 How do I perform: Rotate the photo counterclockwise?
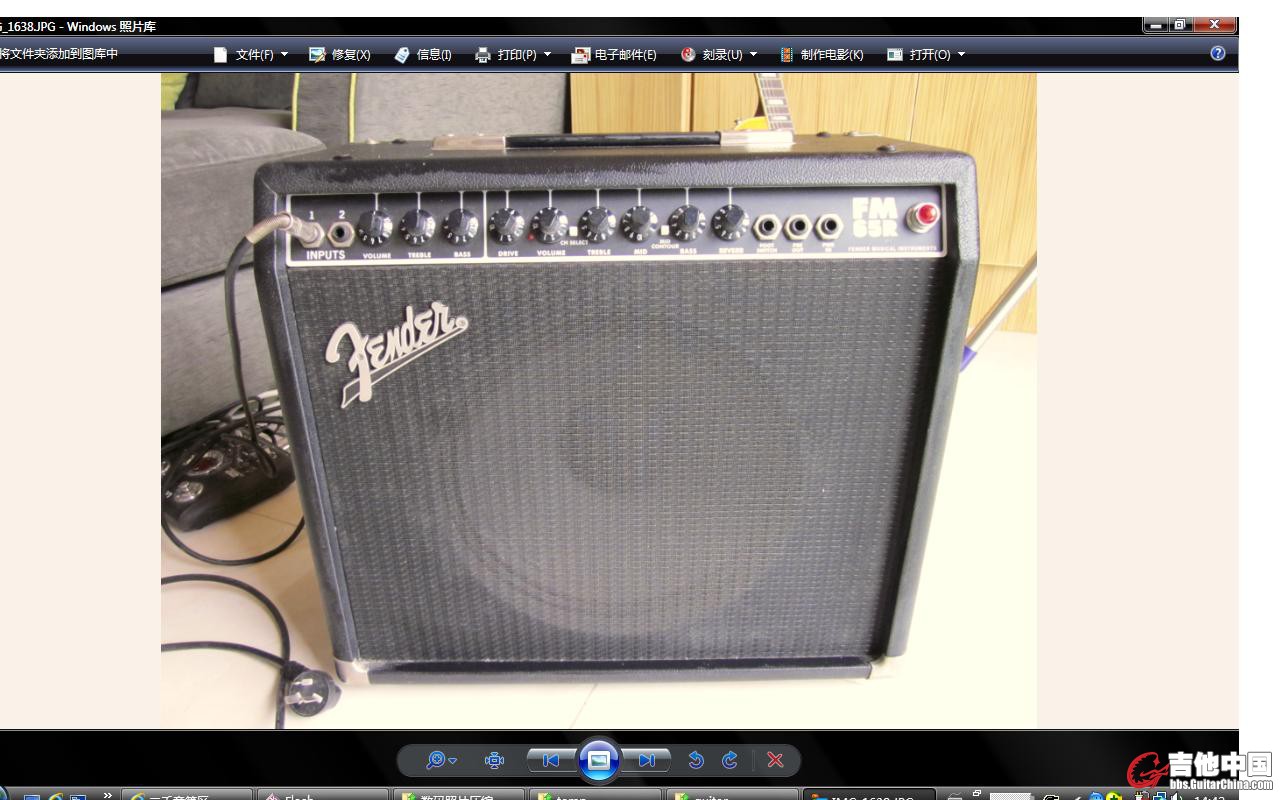(696, 761)
